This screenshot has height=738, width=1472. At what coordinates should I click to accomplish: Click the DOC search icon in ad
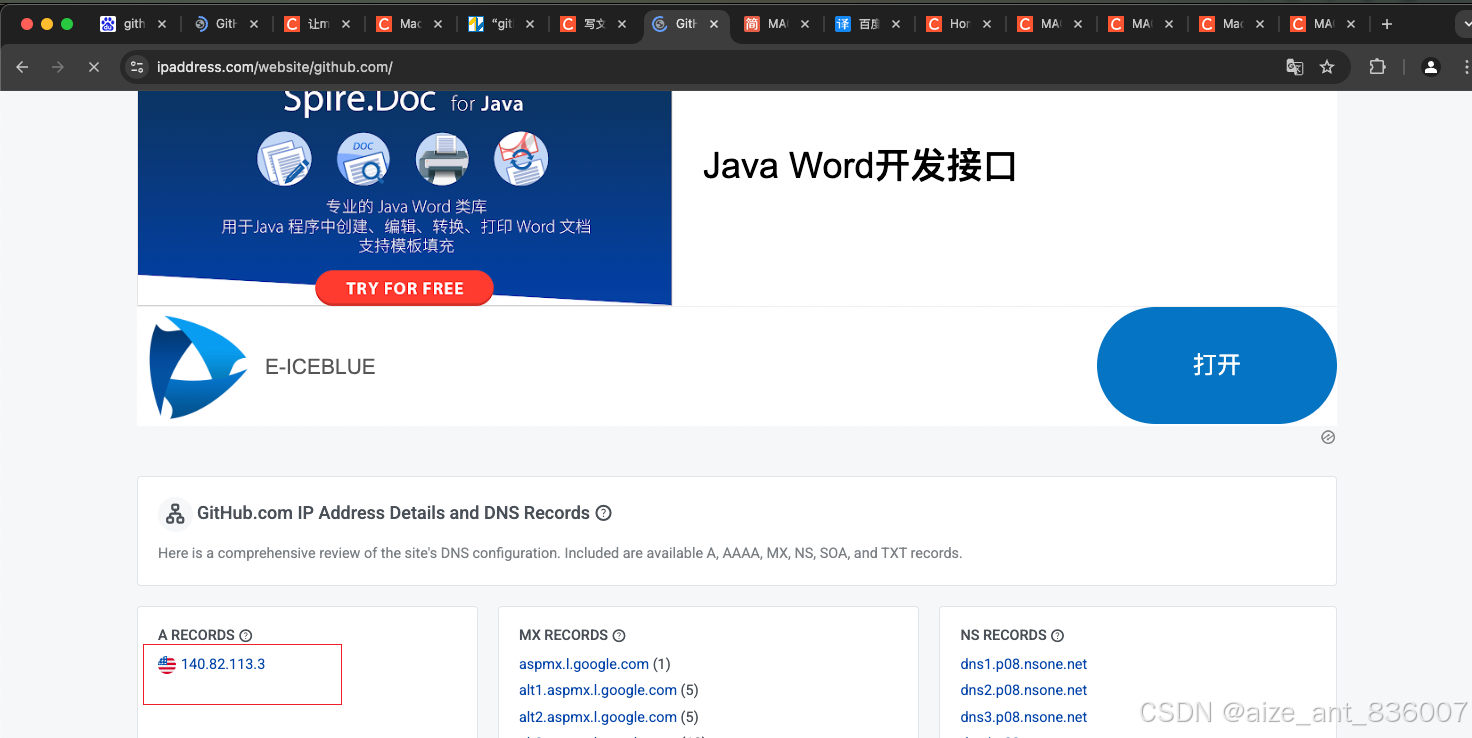click(363, 159)
